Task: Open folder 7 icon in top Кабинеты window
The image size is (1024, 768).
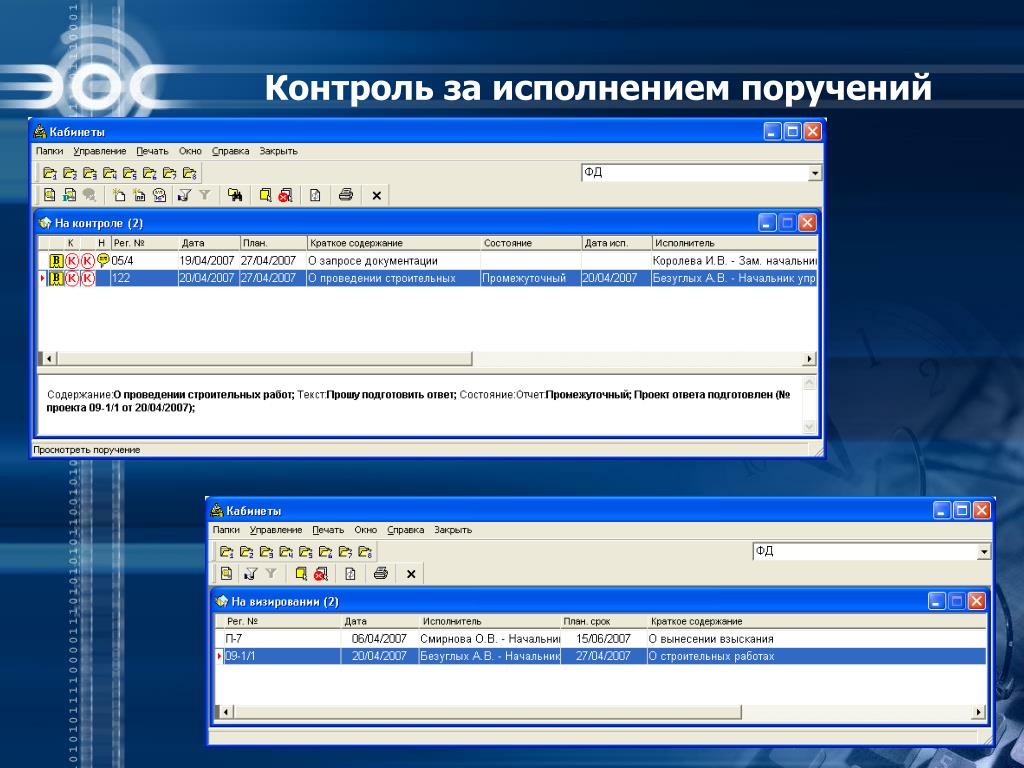Action: tap(170, 174)
